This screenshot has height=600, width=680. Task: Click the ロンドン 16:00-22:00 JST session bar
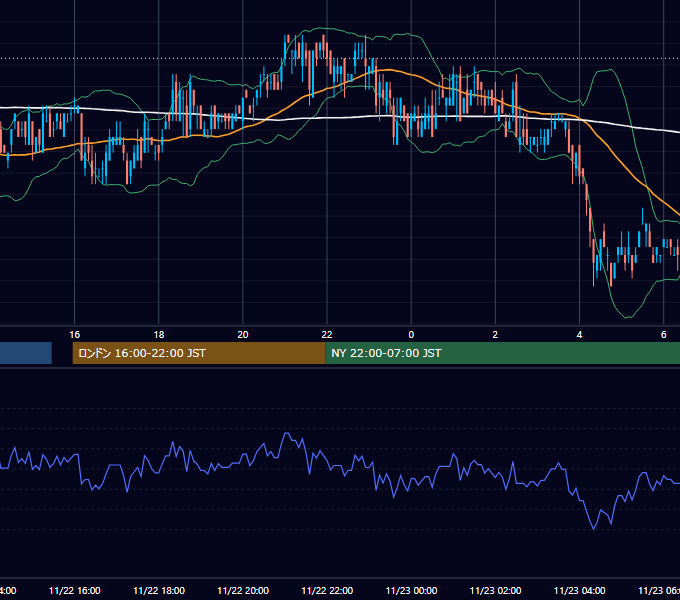[199, 353]
